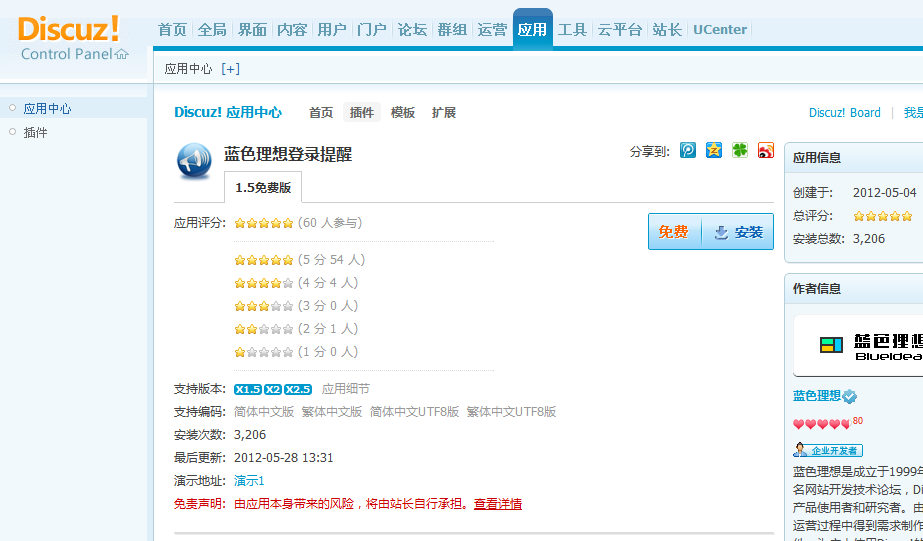Screen dimensions: 923x541
Task: Click the 简体中文UTF8版 encoding text
Action: [x=414, y=412]
